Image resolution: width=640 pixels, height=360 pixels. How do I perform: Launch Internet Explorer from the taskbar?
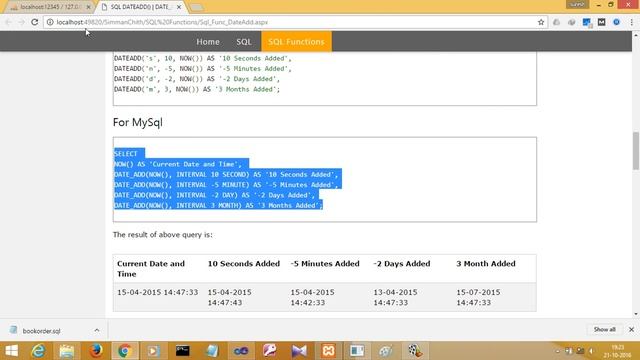[38, 351]
